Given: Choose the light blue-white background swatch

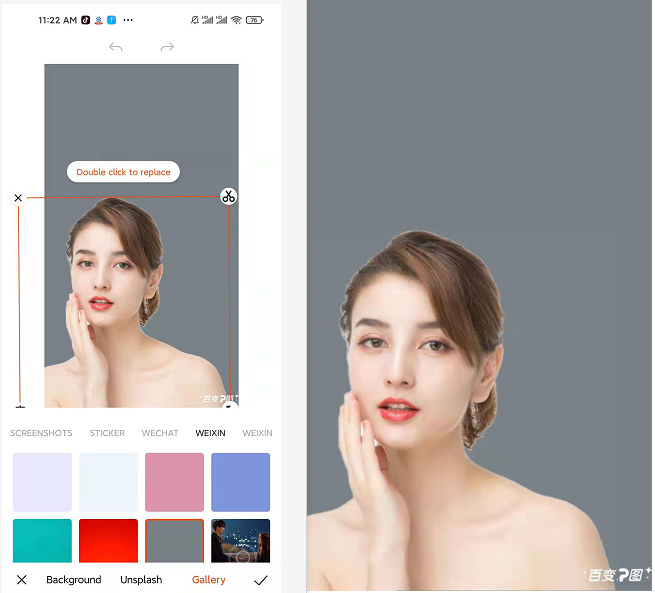Looking at the screenshot, I should pos(108,482).
